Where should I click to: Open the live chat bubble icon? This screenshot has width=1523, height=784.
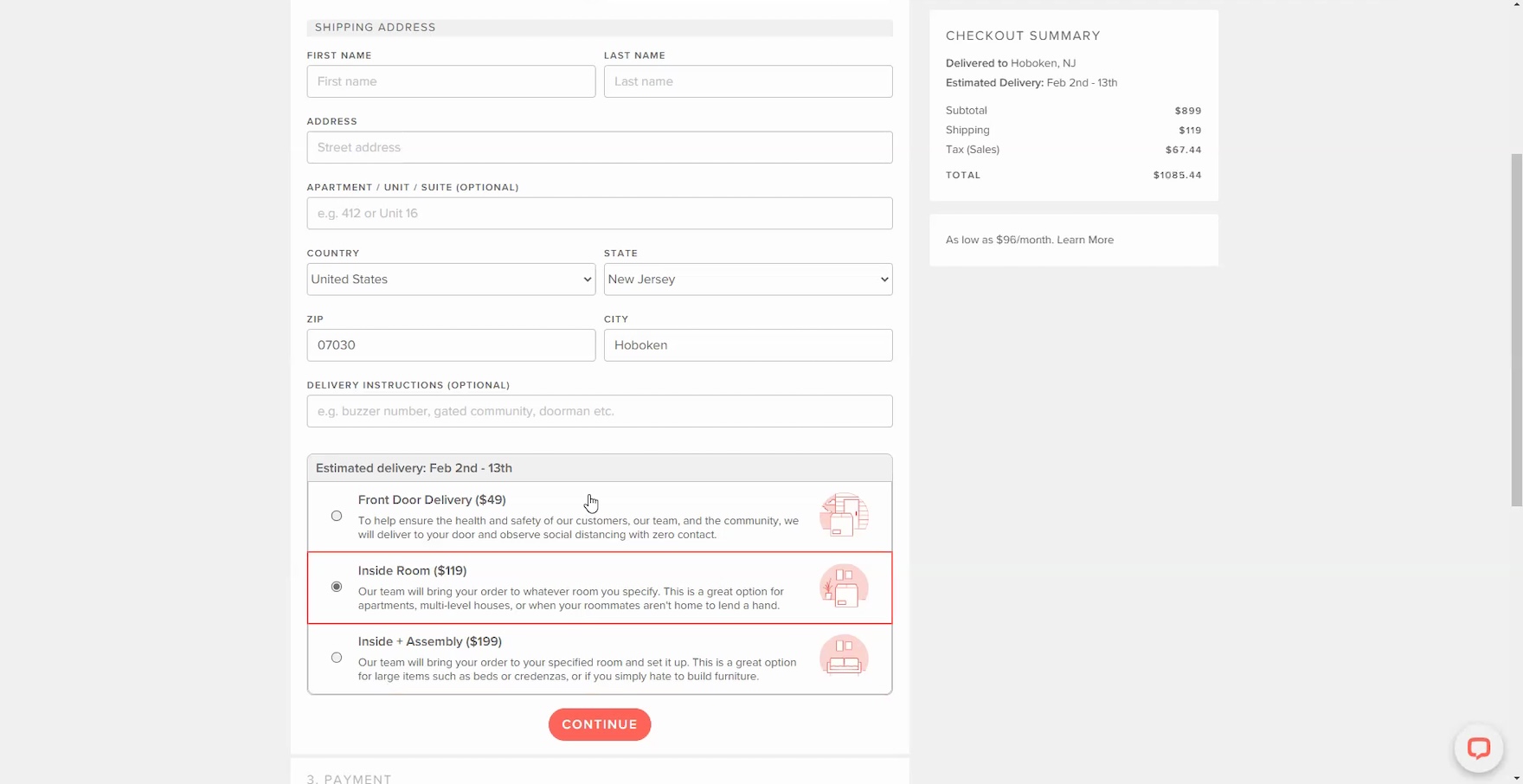tap(1478, 748)
